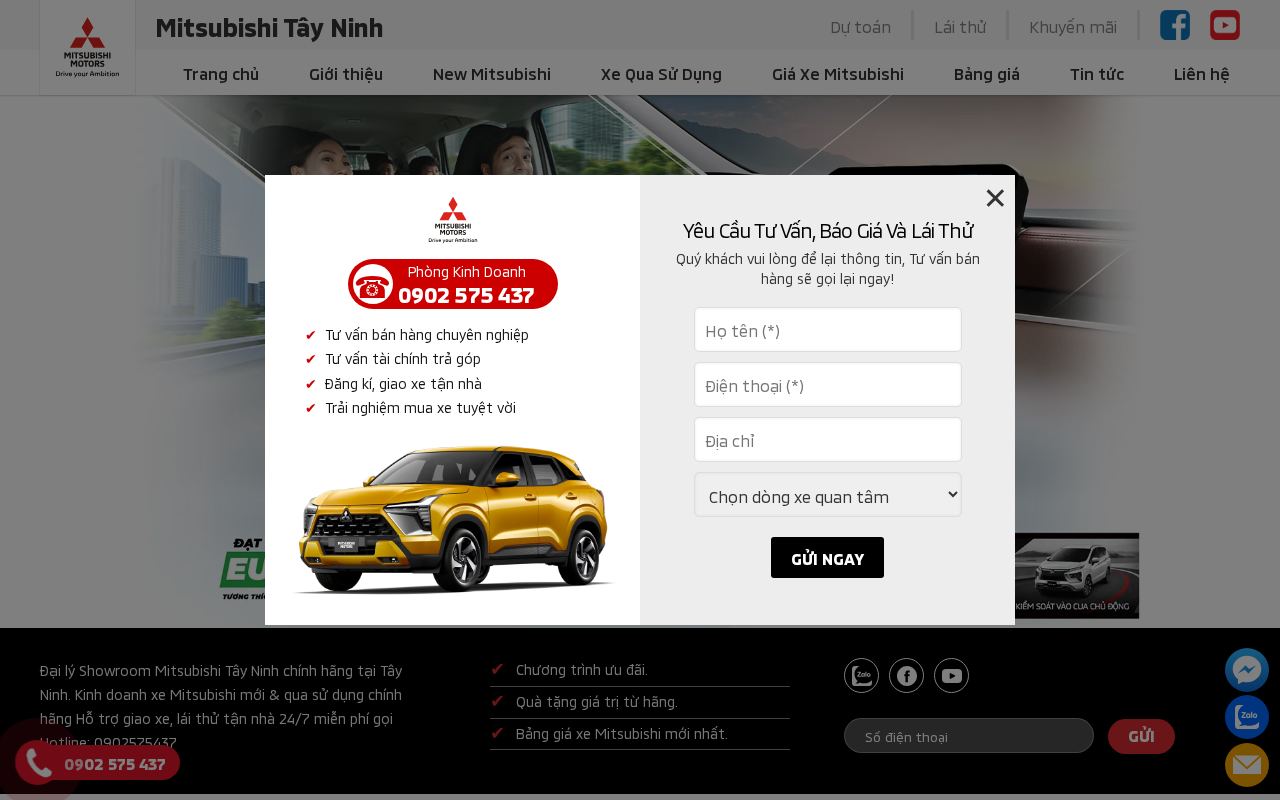Open the floating blue Zalo chat icon
This screenshot has height=800, width=1280.
click(x=1247, y=717)
